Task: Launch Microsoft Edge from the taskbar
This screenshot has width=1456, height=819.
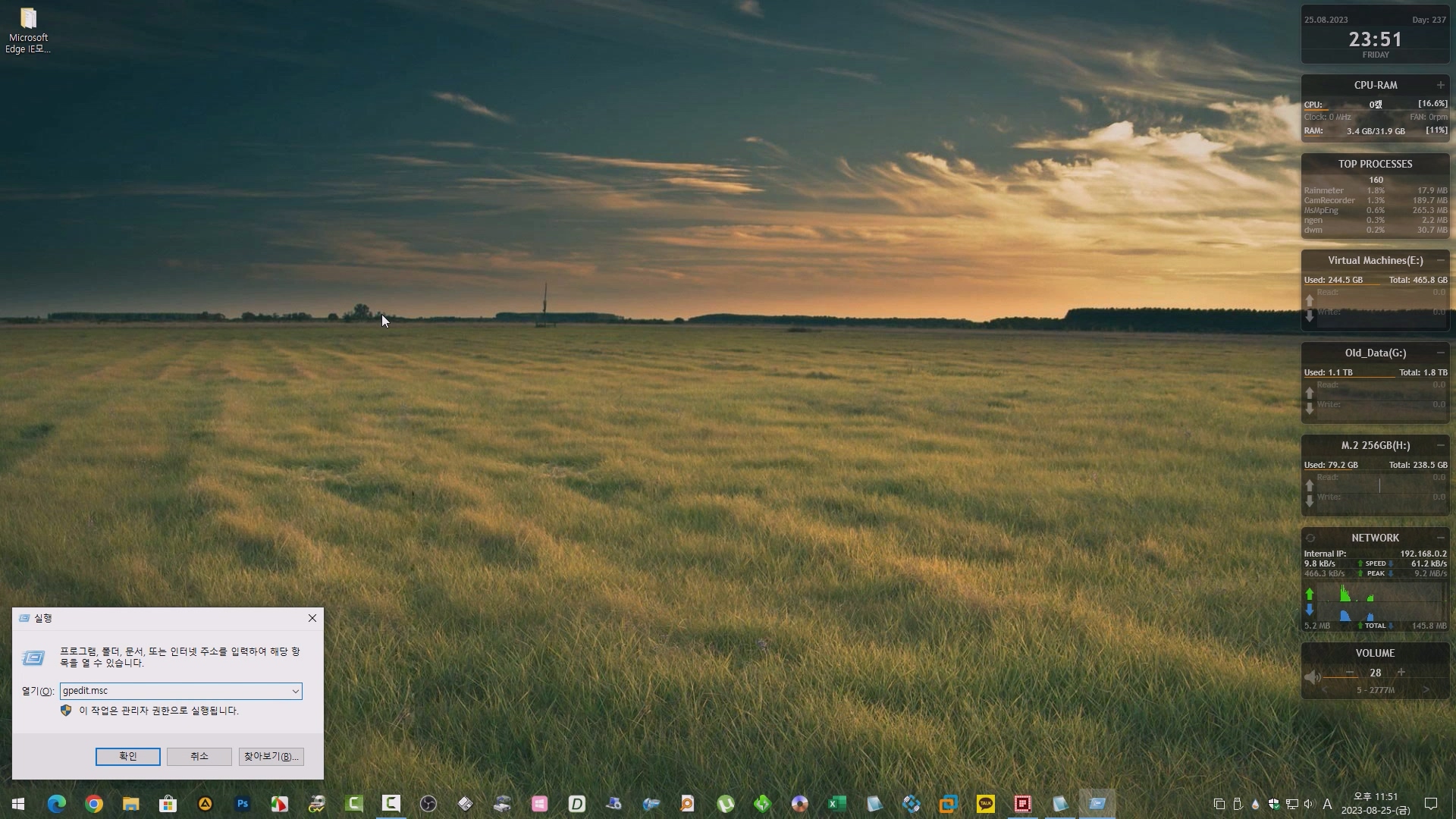Action: [x=57, y=804]
